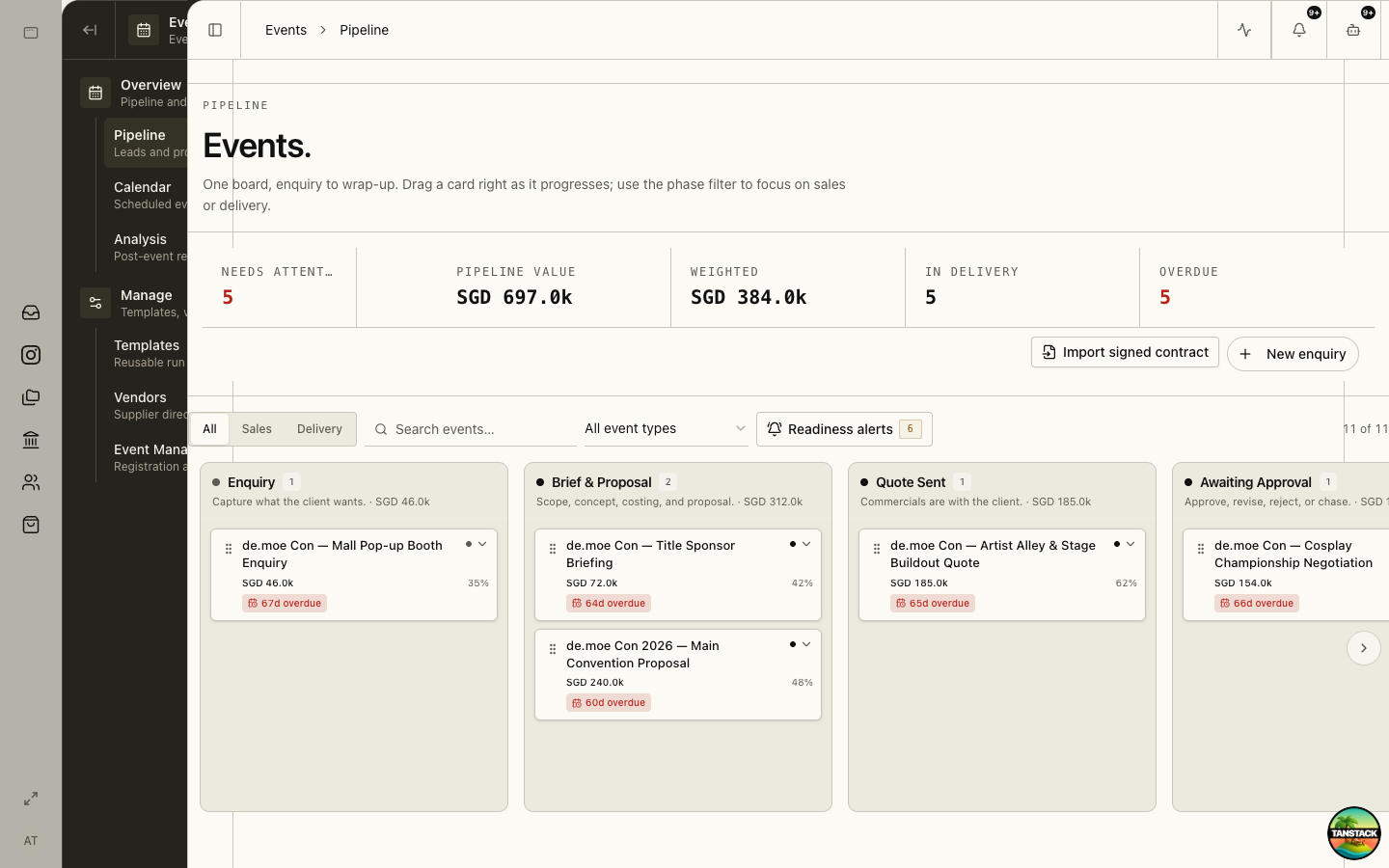Click the New enquiry button

pos(1293,354)
